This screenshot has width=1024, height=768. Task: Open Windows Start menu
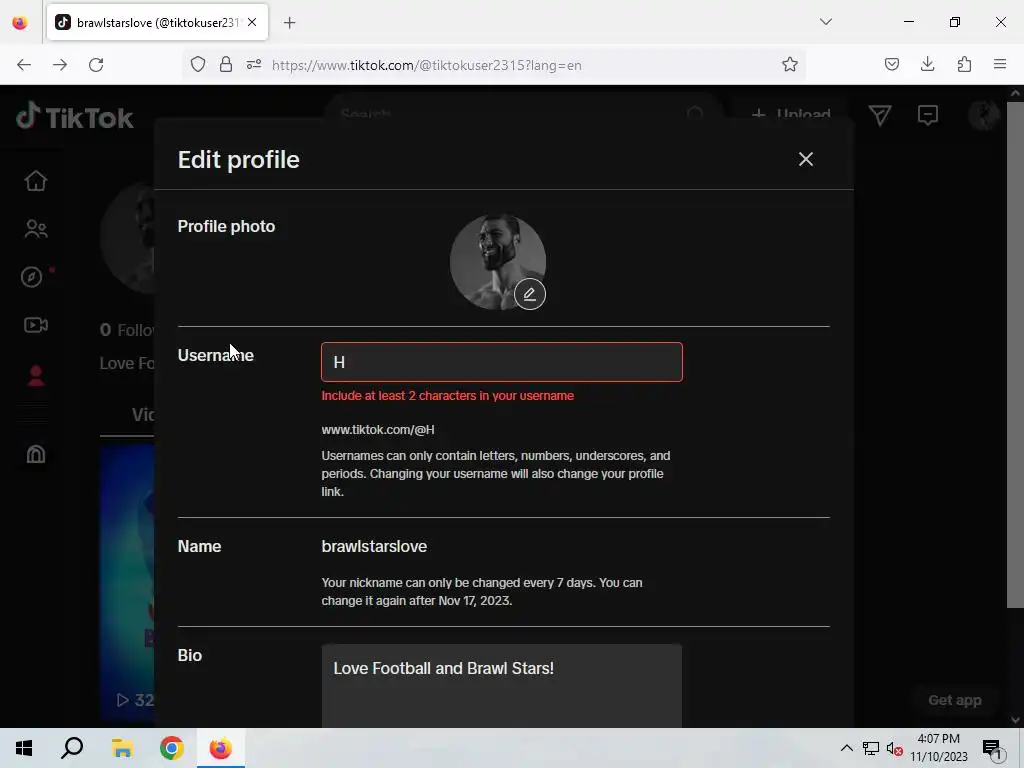tap(24, 748)
